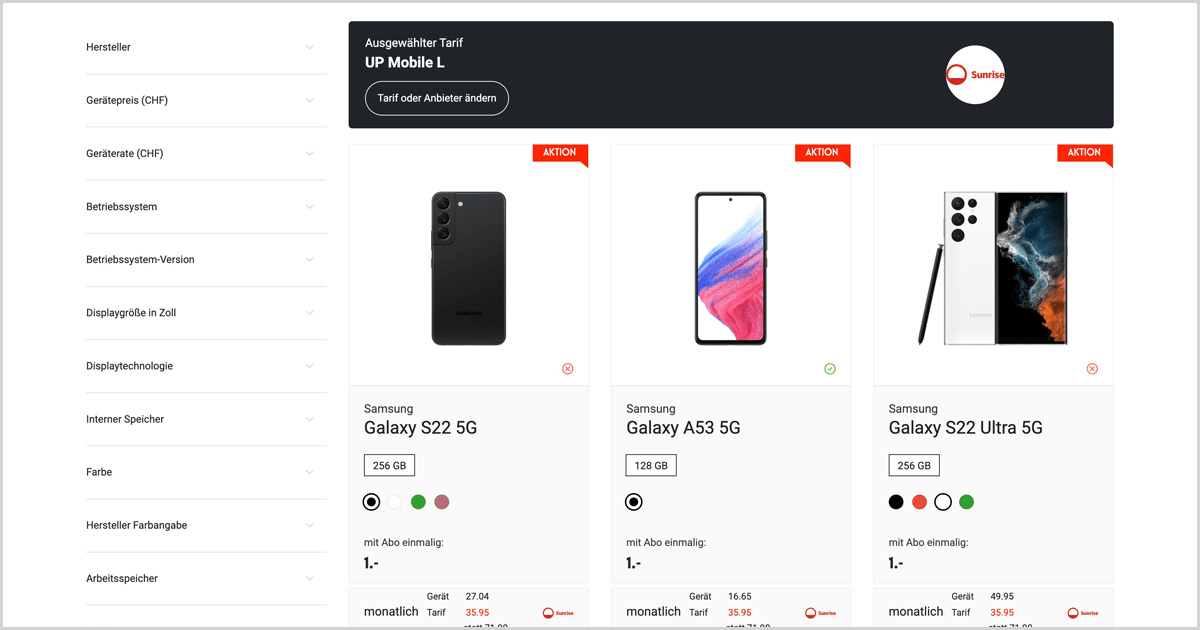
Task: Select black color for Galaxy A53 5G
Action: click(634, 502)
